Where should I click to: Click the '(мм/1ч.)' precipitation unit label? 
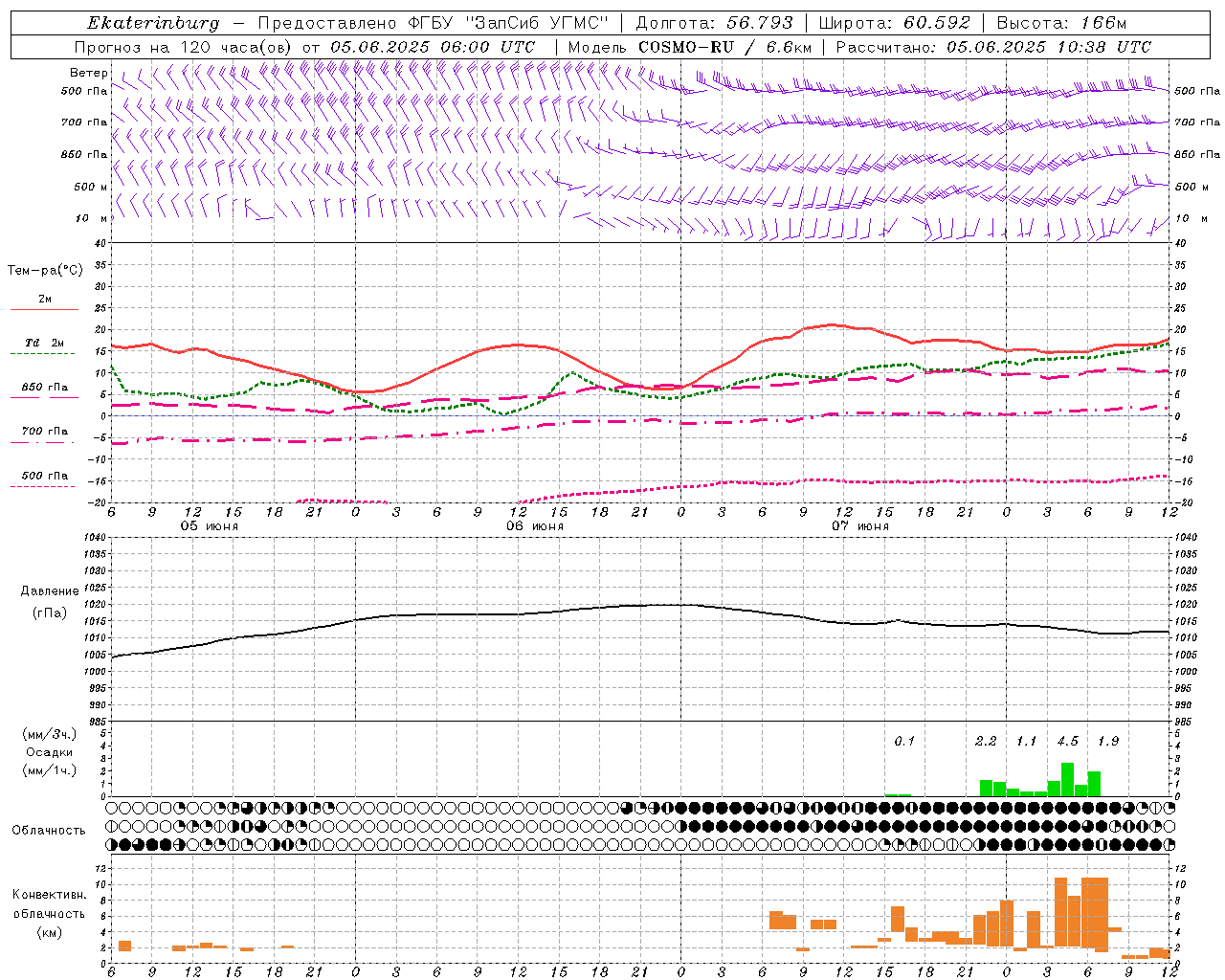click(x=49, y=771)
